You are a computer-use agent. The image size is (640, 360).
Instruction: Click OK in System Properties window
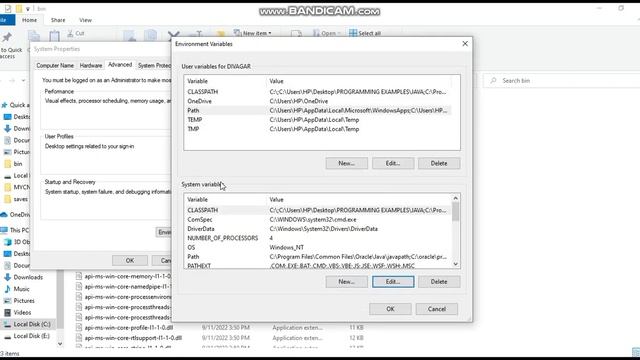[130, 260]
